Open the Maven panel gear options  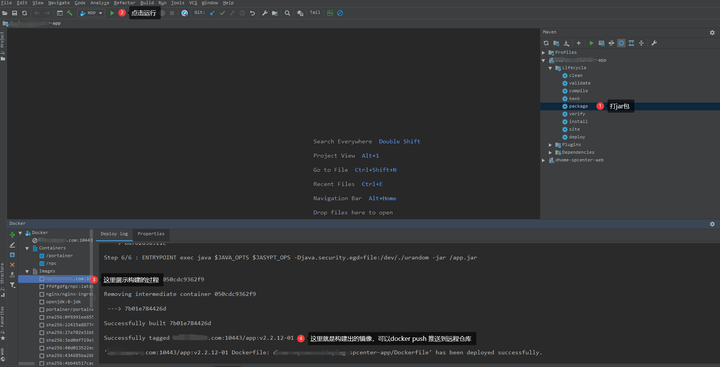point(712,33)
